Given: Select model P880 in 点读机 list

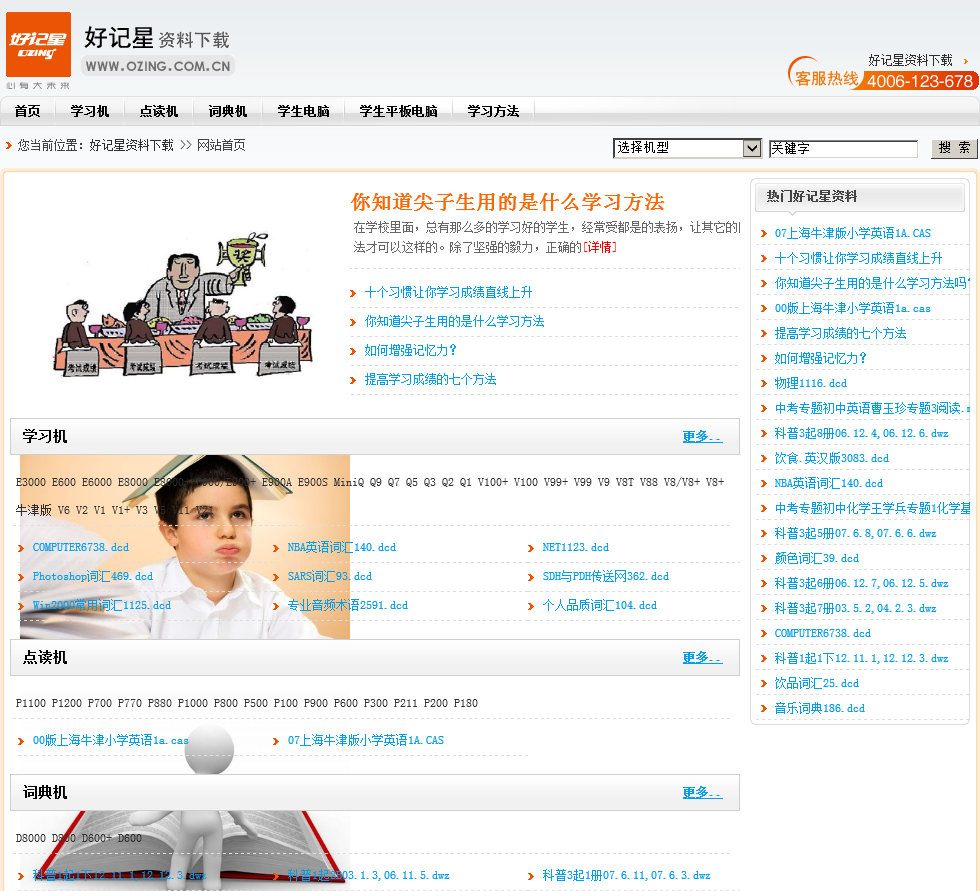Looking at the screenshot, I should (x=159, y=704).
